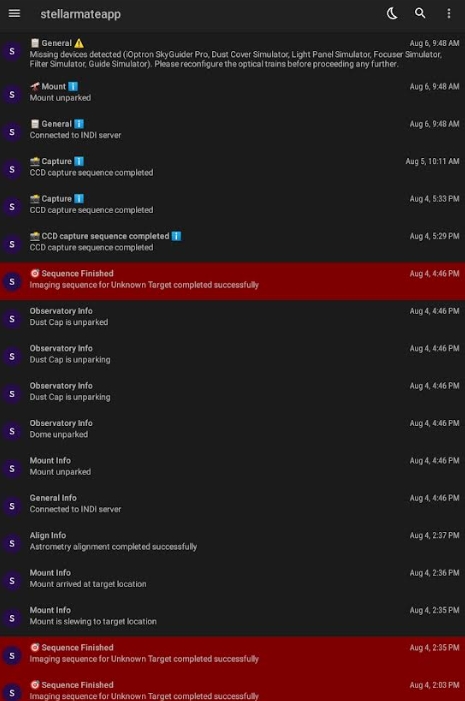Open the search magnifier icon
The width and height of the screenshot is (465, 701).
tap(420, 13)
